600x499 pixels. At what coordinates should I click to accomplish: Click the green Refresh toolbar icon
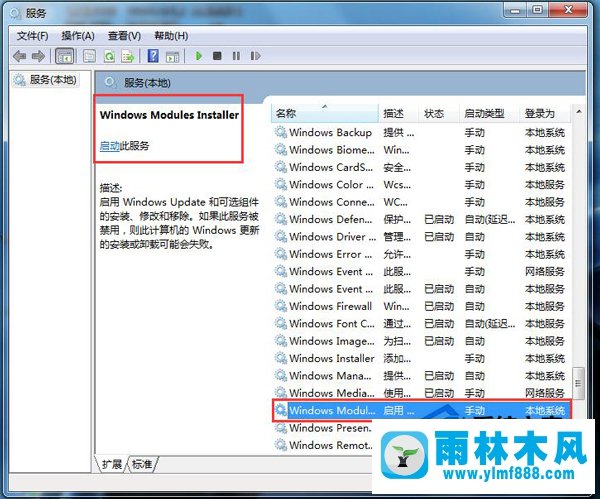pyautogui.click(x=109, y=56)
